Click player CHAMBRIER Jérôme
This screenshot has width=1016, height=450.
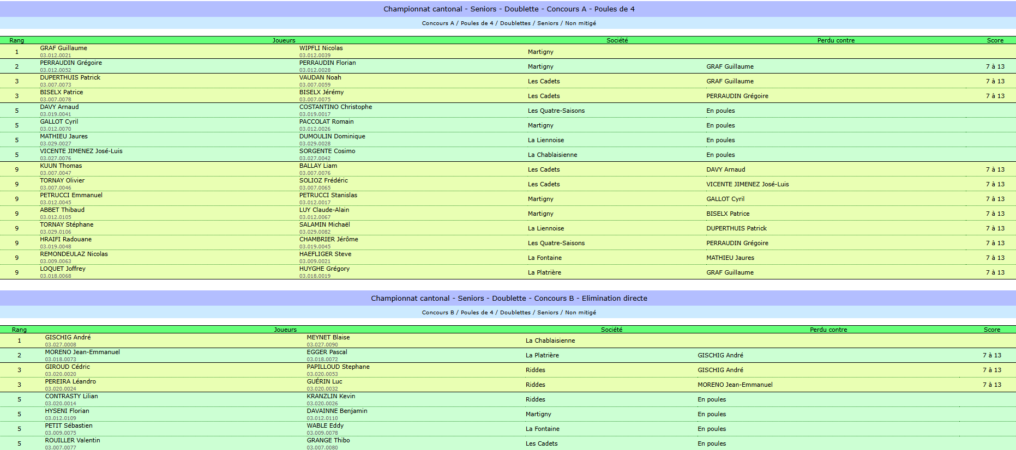(329, 239)
